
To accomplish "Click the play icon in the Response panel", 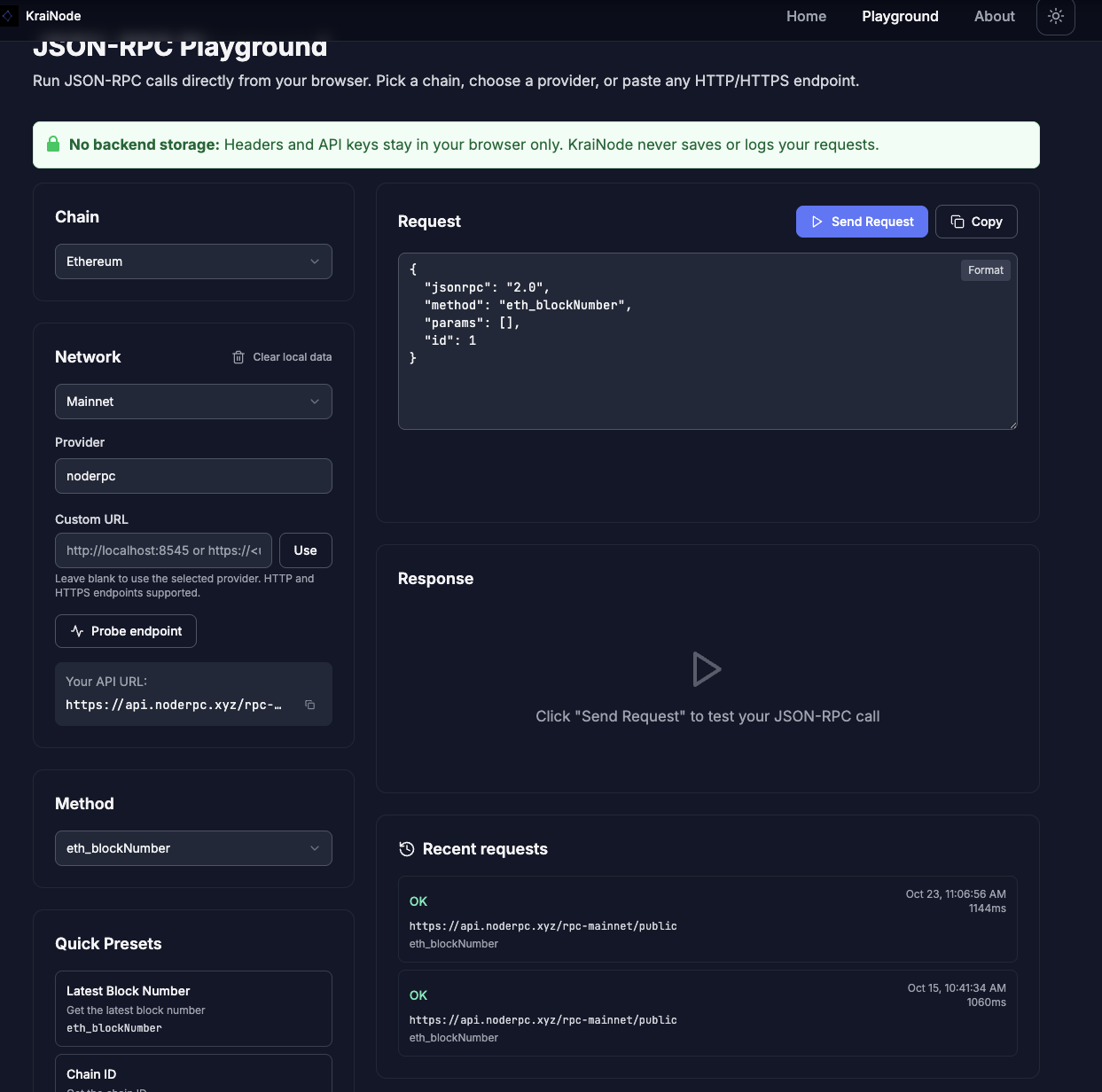I will click(707, 669).
